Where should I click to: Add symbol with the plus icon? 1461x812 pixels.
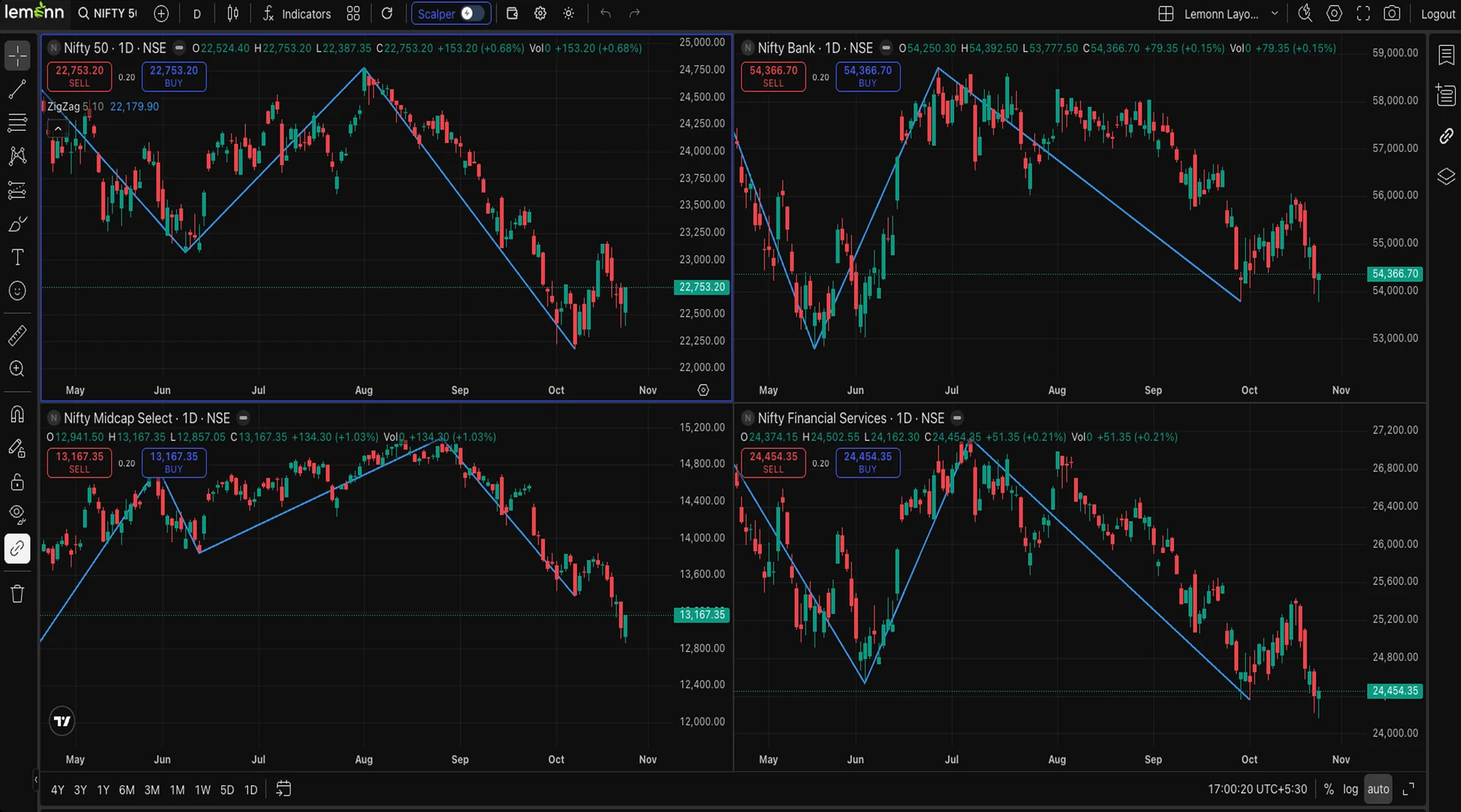click(161, 14)
